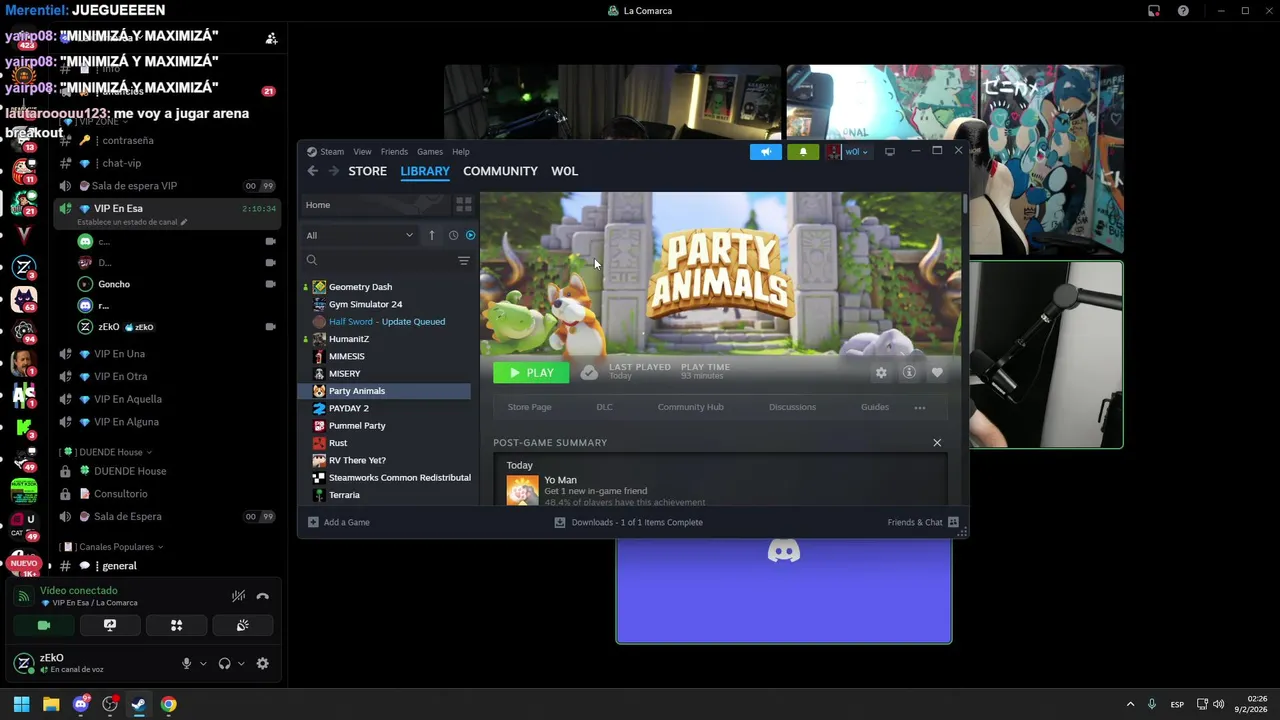Go forward in Steam navigation
Viewport: 1280px width, 720px height.
(x=334, y=171)
